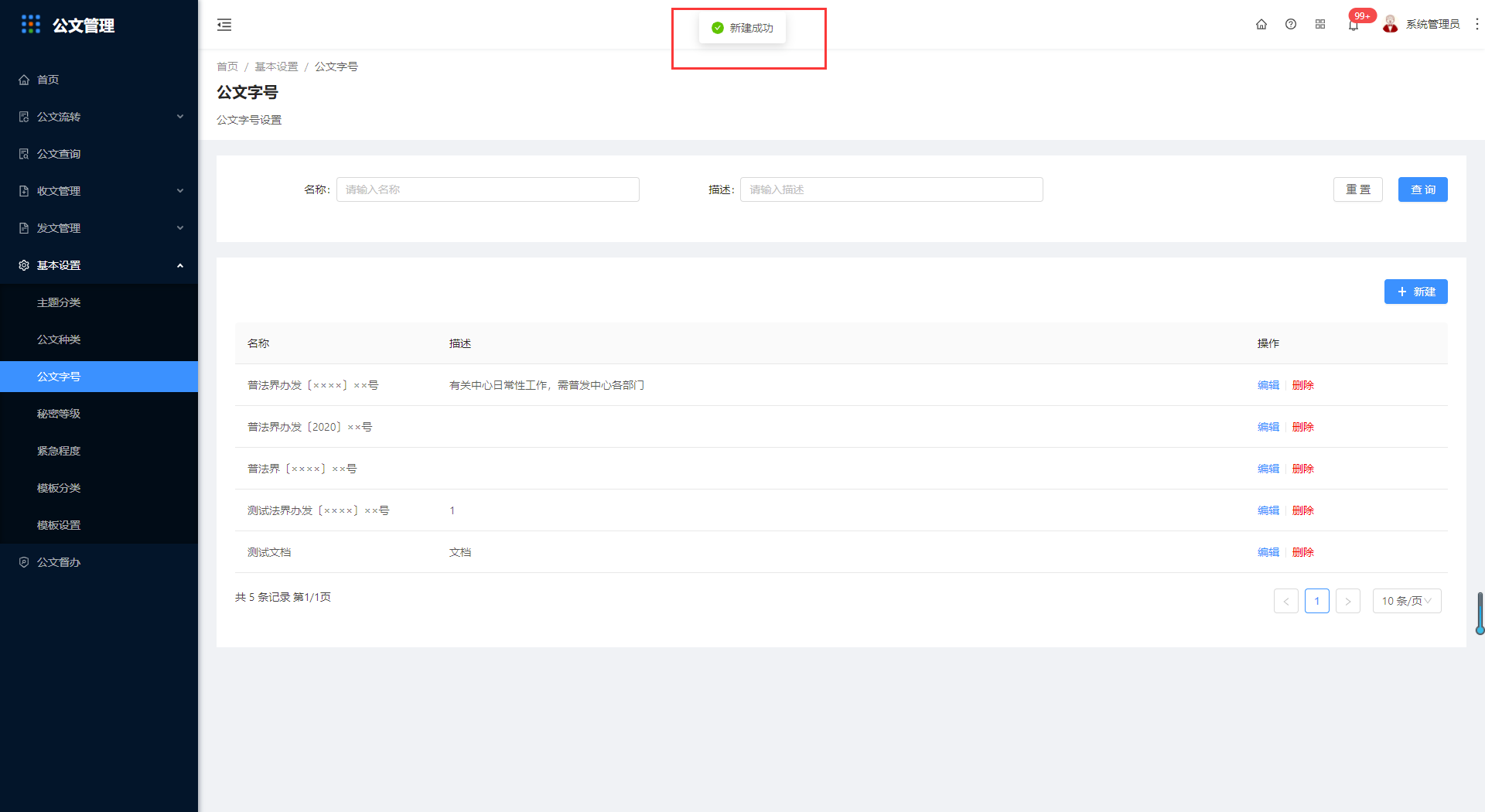This screenshot has width=1485, height=812.
Task: Edit the 普法界〔××××〕××号 row
Action: 1268,469
